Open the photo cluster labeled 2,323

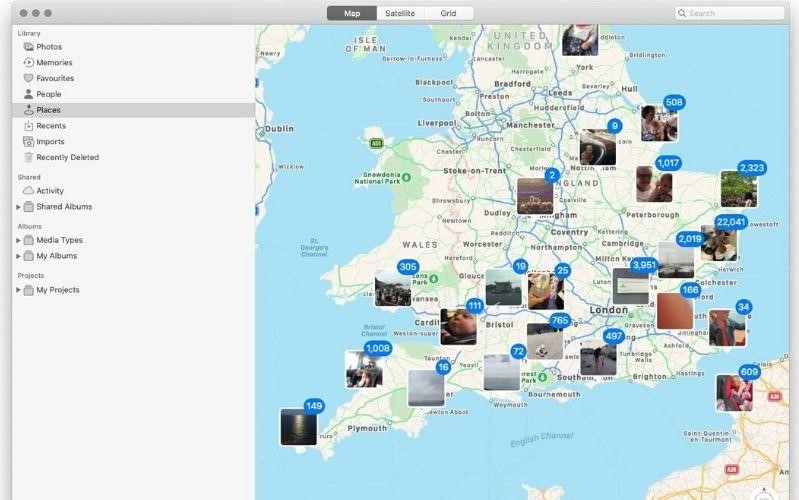[x=738, y=189]
